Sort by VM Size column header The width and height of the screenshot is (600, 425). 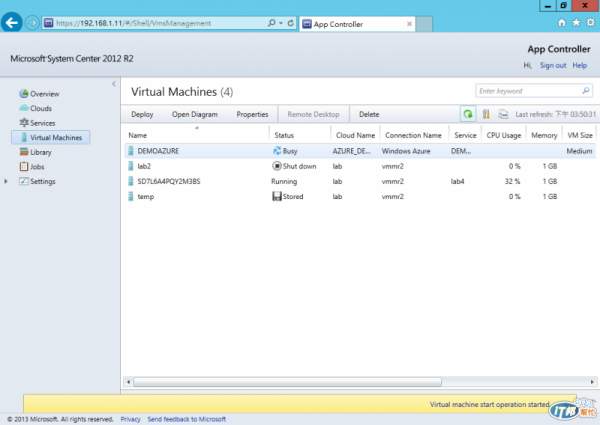(580, 135)
